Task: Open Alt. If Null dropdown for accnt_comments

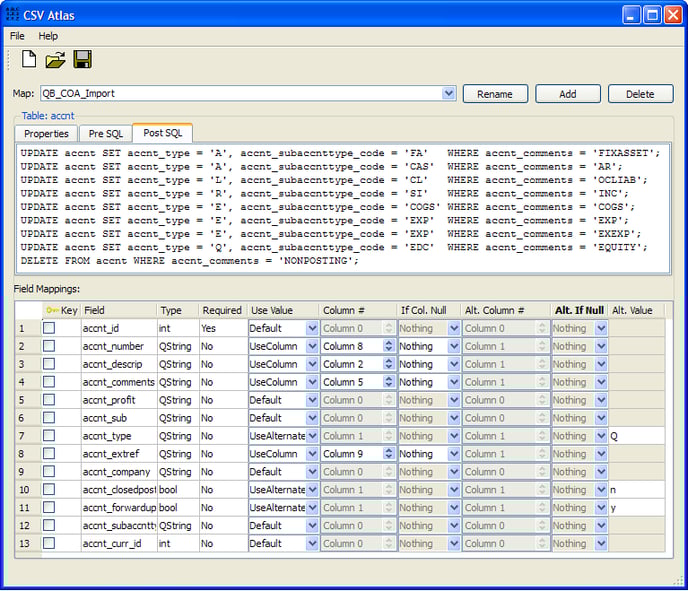Action: click(601, 382)
